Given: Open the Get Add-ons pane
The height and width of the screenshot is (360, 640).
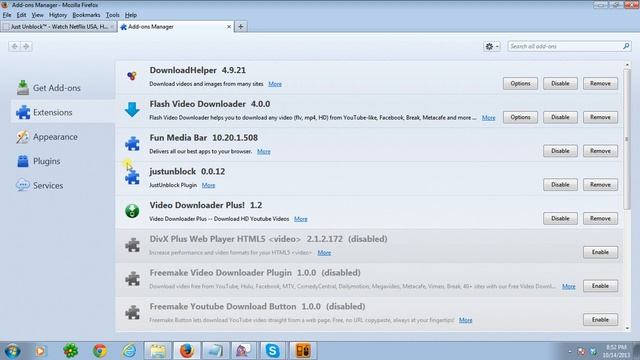Looking at the screenshot, I should point(62,88).
